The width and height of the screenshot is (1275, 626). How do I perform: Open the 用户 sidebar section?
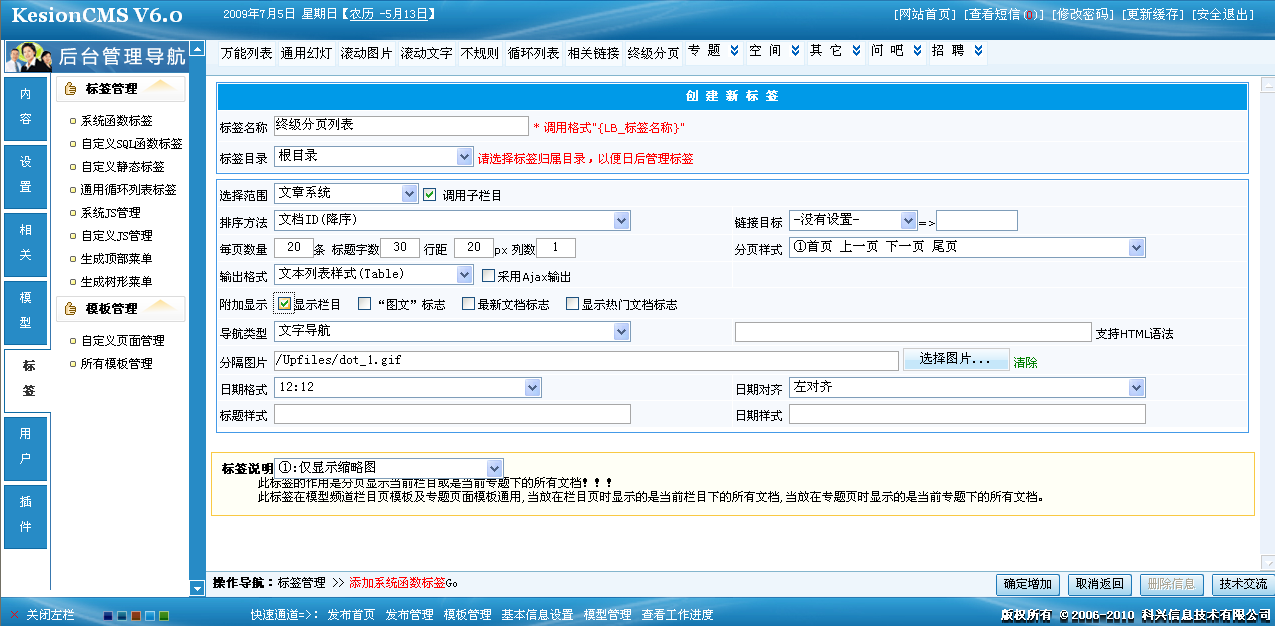click(26, 450)
